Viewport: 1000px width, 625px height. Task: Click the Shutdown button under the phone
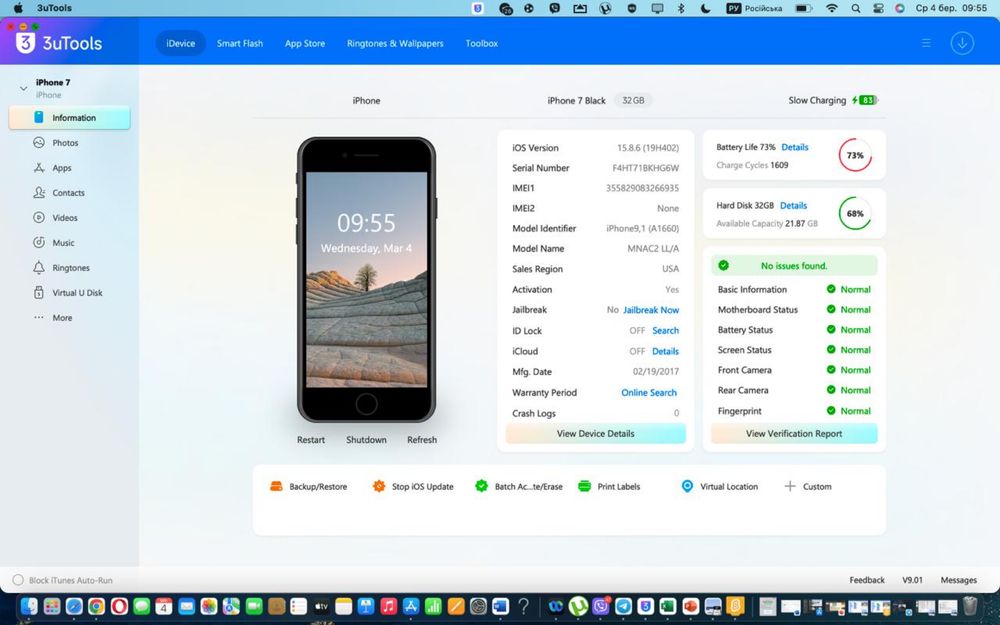(366, 440)
